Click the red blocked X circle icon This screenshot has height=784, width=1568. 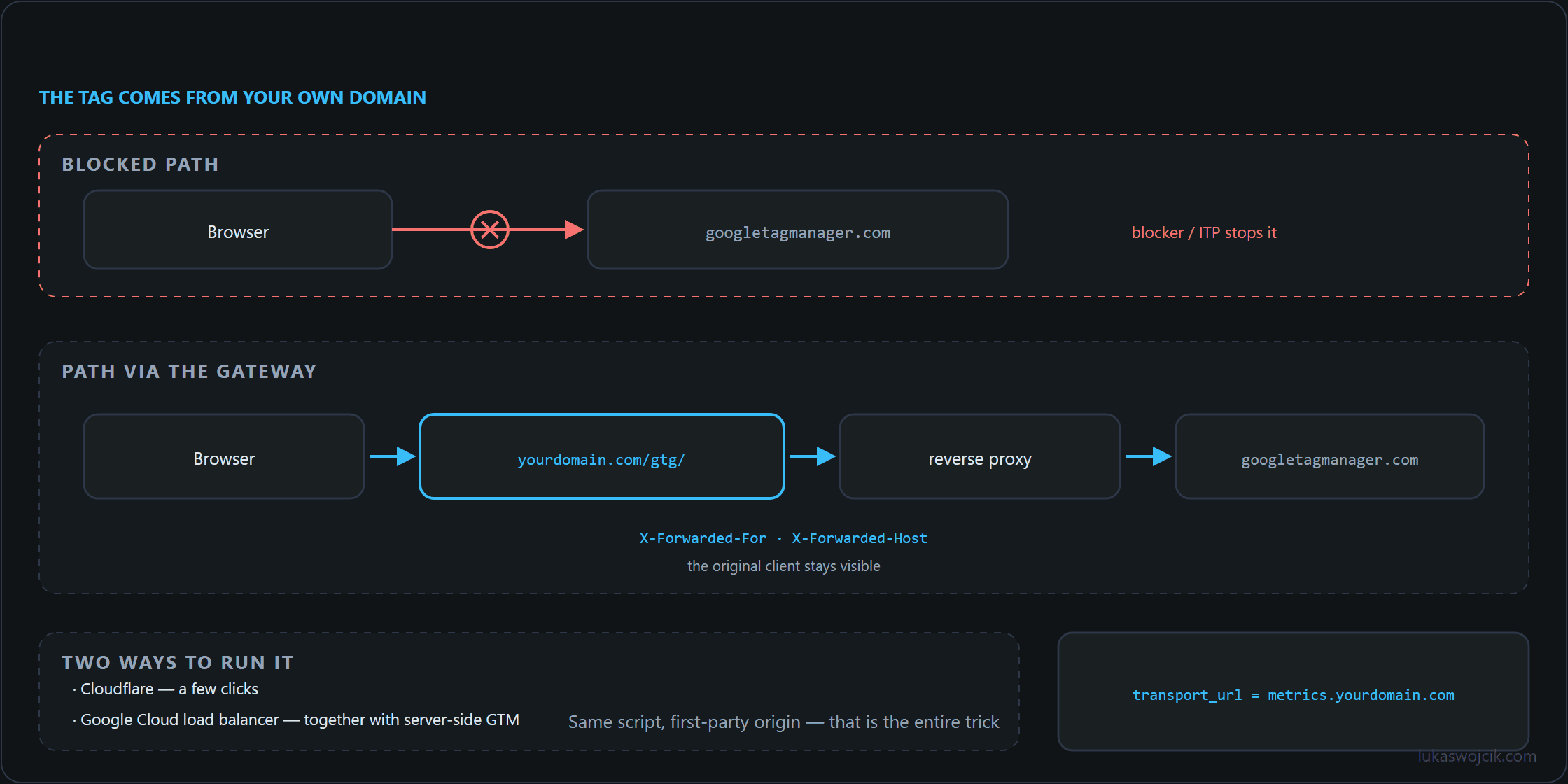point(490,230)
